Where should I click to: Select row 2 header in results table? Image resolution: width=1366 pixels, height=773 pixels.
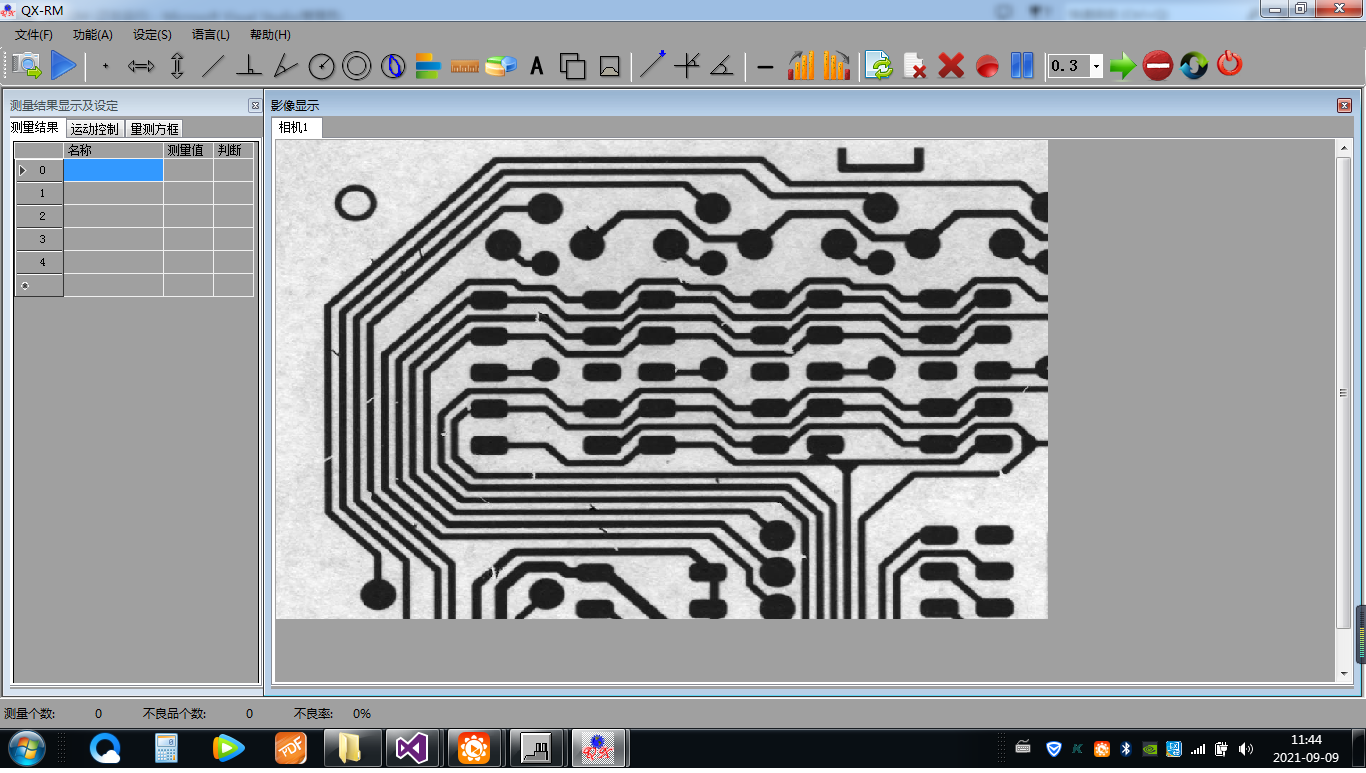click(41, 216)
